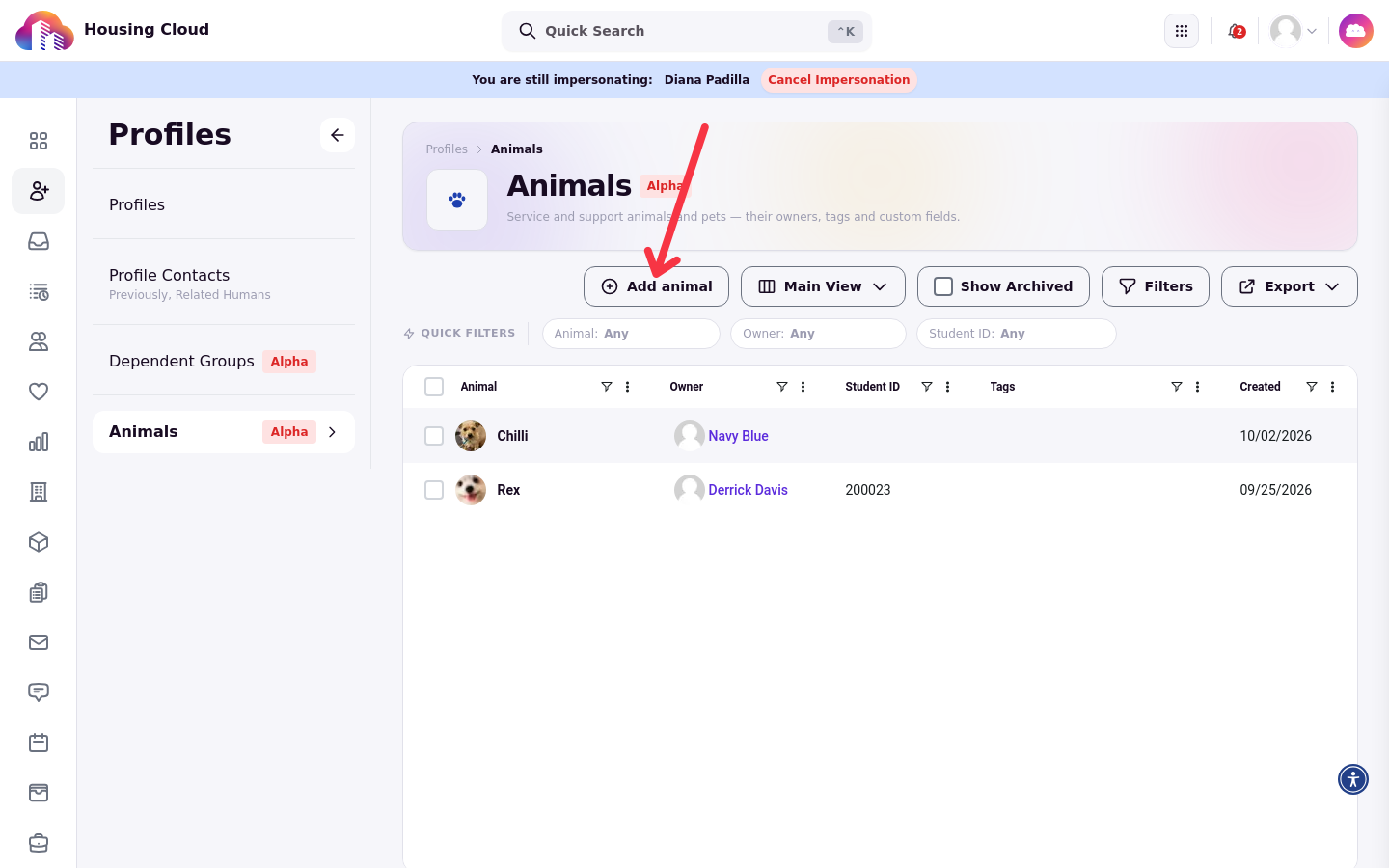Screen dimensions: 1389x868
Task: Open Student ID column options menu
Action: (948, 387)
